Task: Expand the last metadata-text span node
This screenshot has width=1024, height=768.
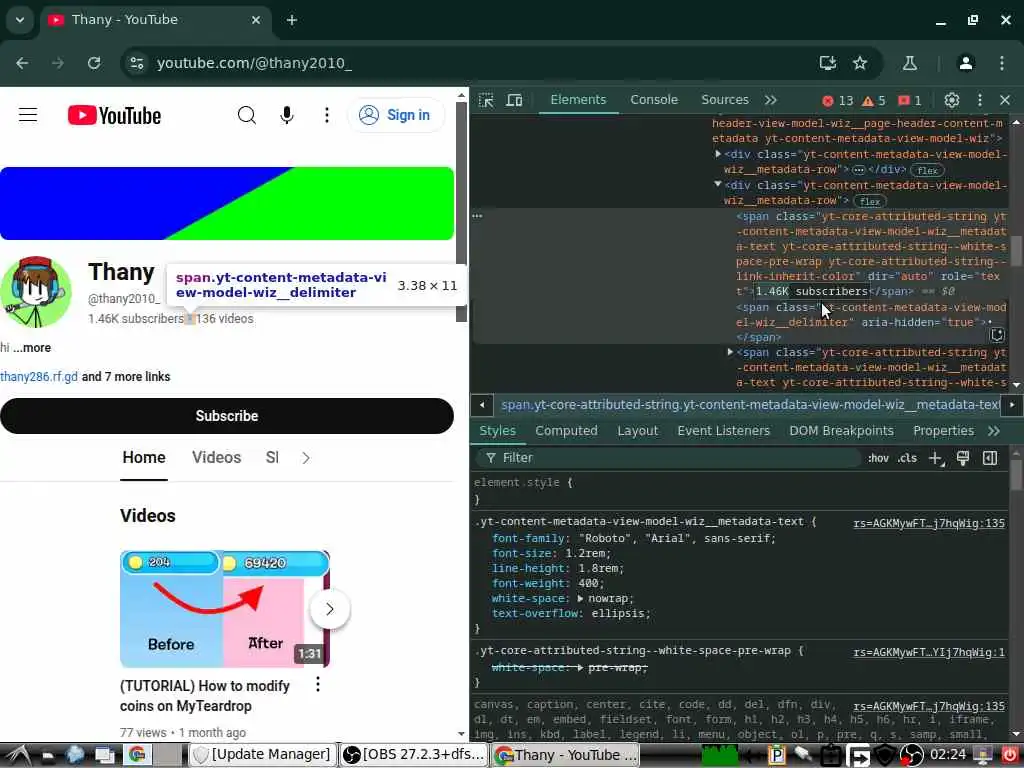Action: point(730,352)
